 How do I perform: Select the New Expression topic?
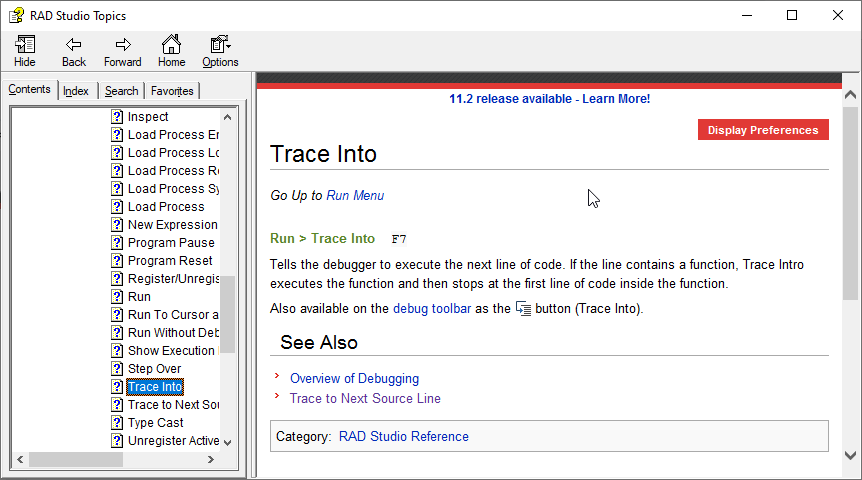(173, 225)
